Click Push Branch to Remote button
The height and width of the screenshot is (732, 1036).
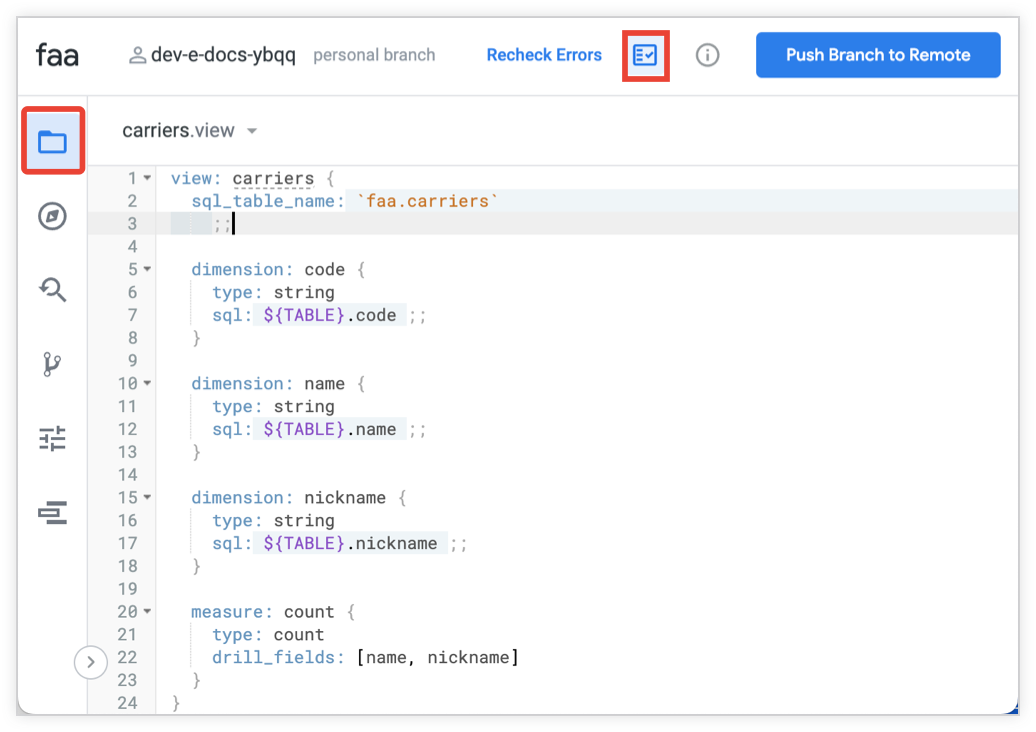pos(877,55)
